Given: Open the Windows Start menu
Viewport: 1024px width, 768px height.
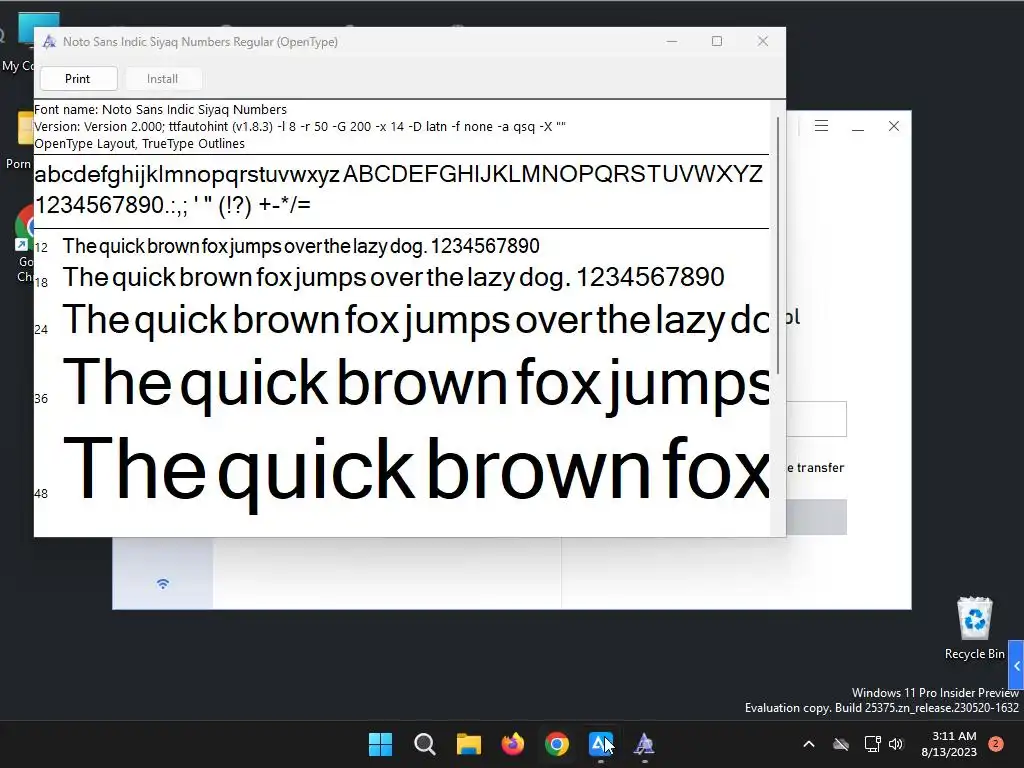Looking at the screenshot, I should [x=381, y=744].
